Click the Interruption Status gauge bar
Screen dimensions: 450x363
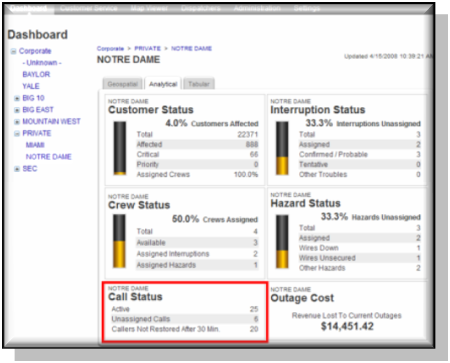[x=282, y=148]
